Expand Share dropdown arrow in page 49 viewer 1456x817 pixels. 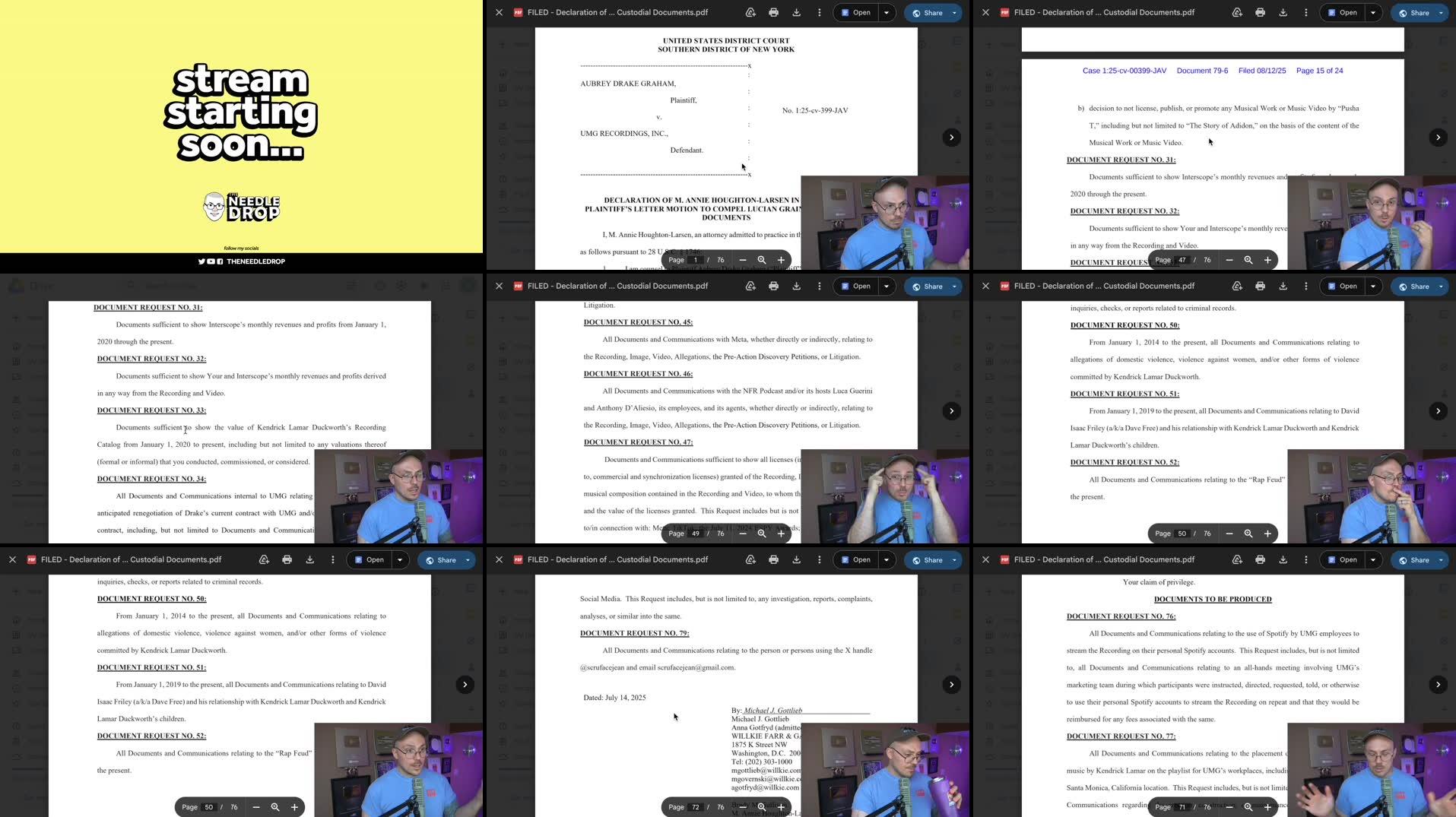tap(954, 287)
